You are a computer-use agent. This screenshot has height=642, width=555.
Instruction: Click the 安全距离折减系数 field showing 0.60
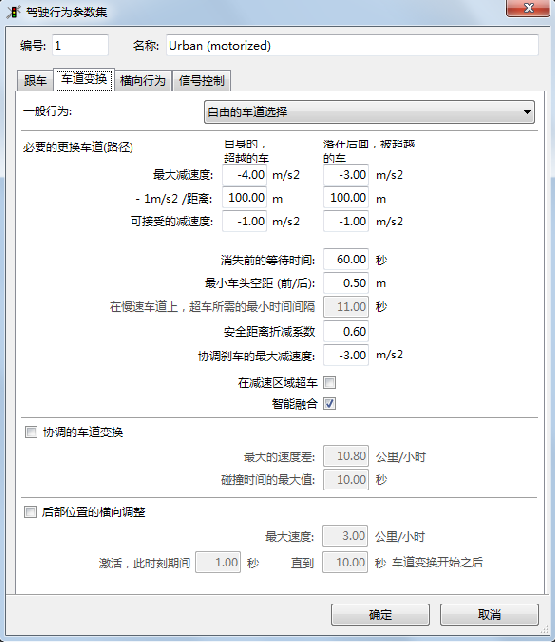(346, 331)
